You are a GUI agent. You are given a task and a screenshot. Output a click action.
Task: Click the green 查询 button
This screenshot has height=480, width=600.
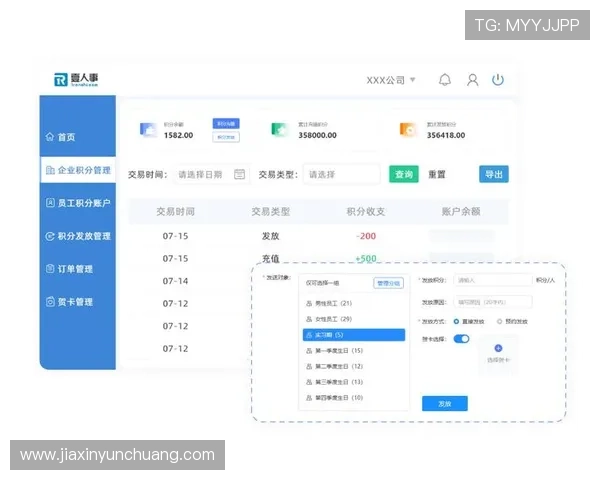coord(404,175)
